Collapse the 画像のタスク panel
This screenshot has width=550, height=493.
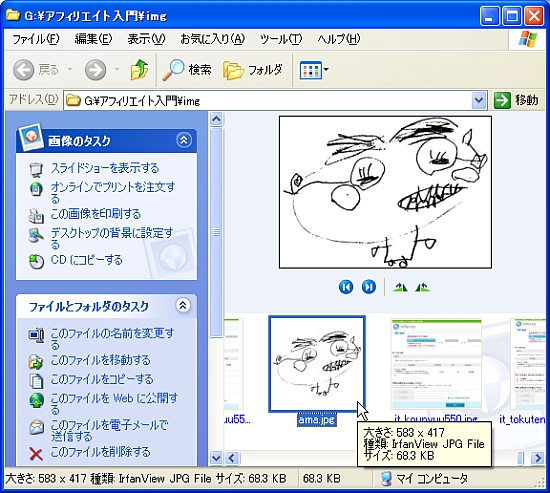(184, 140)
